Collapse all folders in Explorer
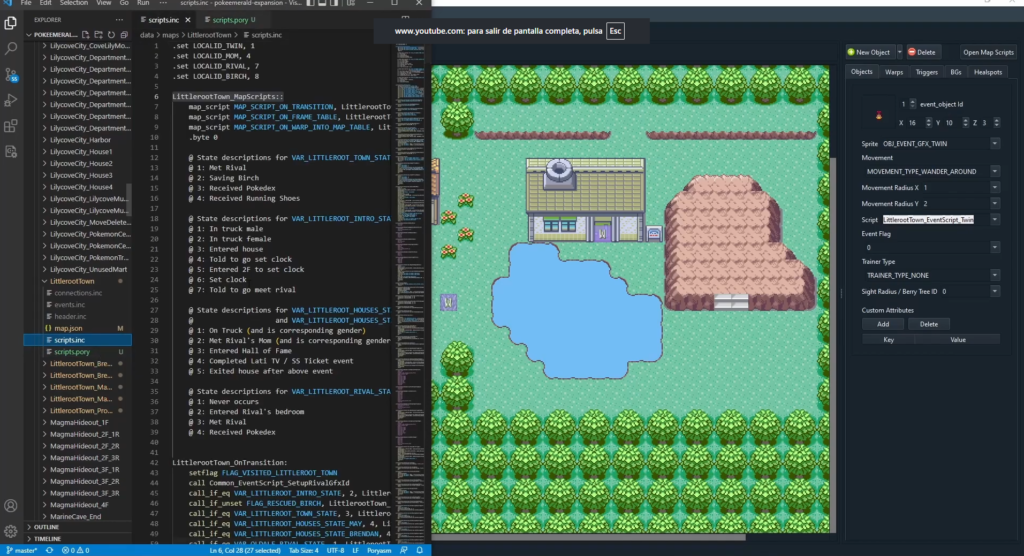The image size is (1024, 556). [124, 35]
